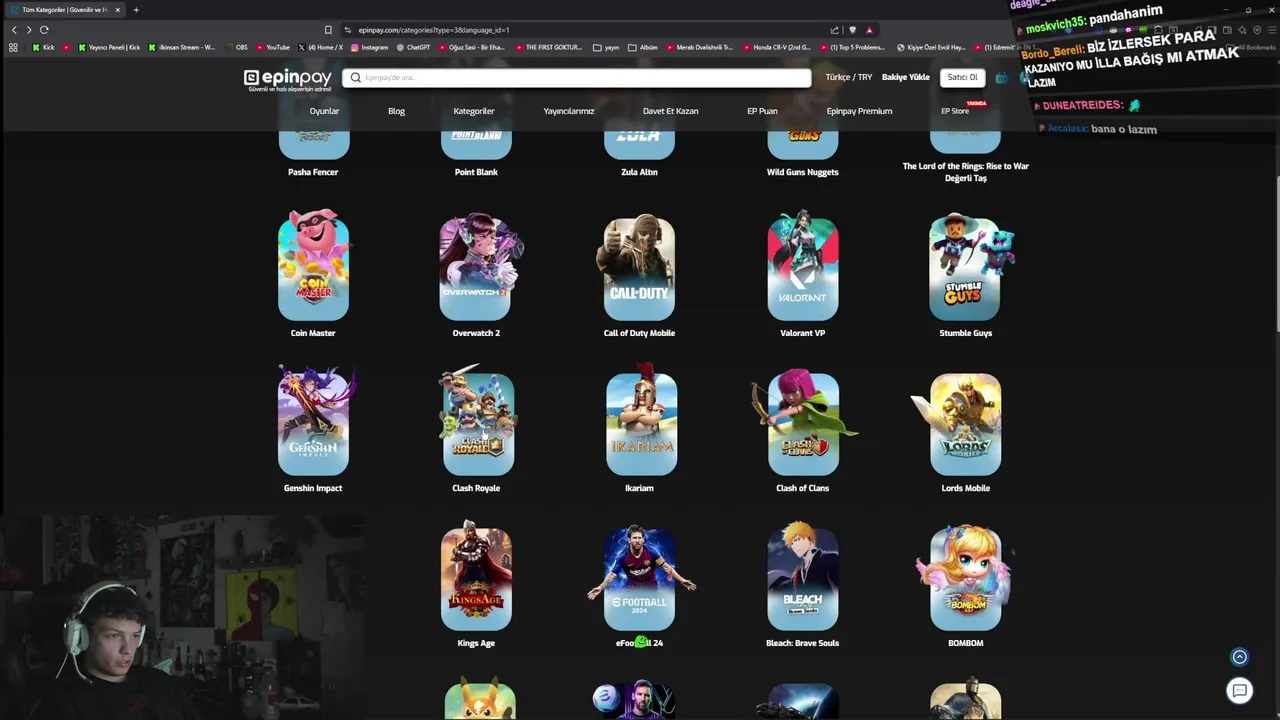
Task: Open the apps grid in bookmarks bar
Action: point(13,47)
